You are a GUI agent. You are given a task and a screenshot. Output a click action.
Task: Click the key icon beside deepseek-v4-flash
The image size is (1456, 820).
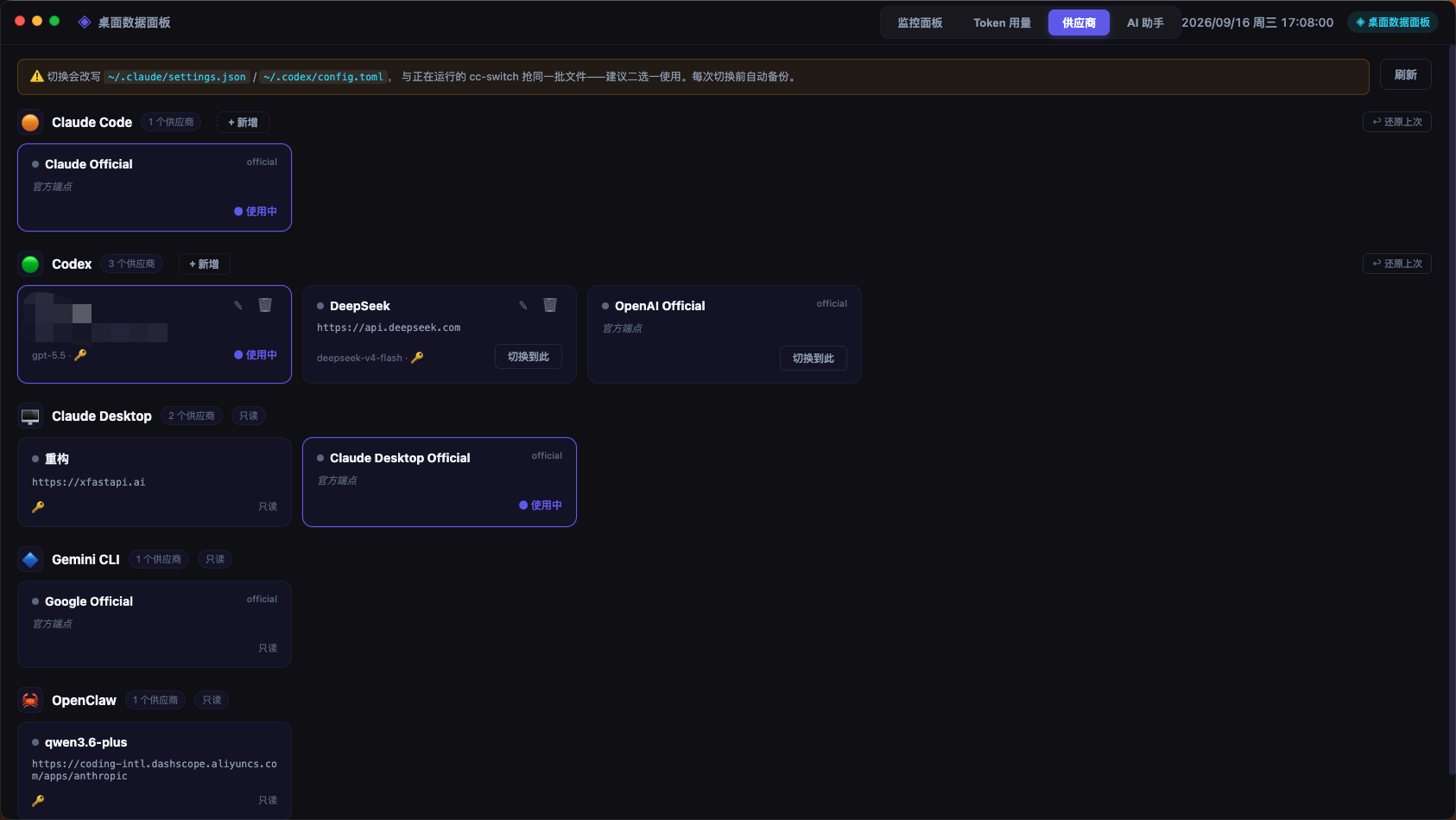[417, 358]
